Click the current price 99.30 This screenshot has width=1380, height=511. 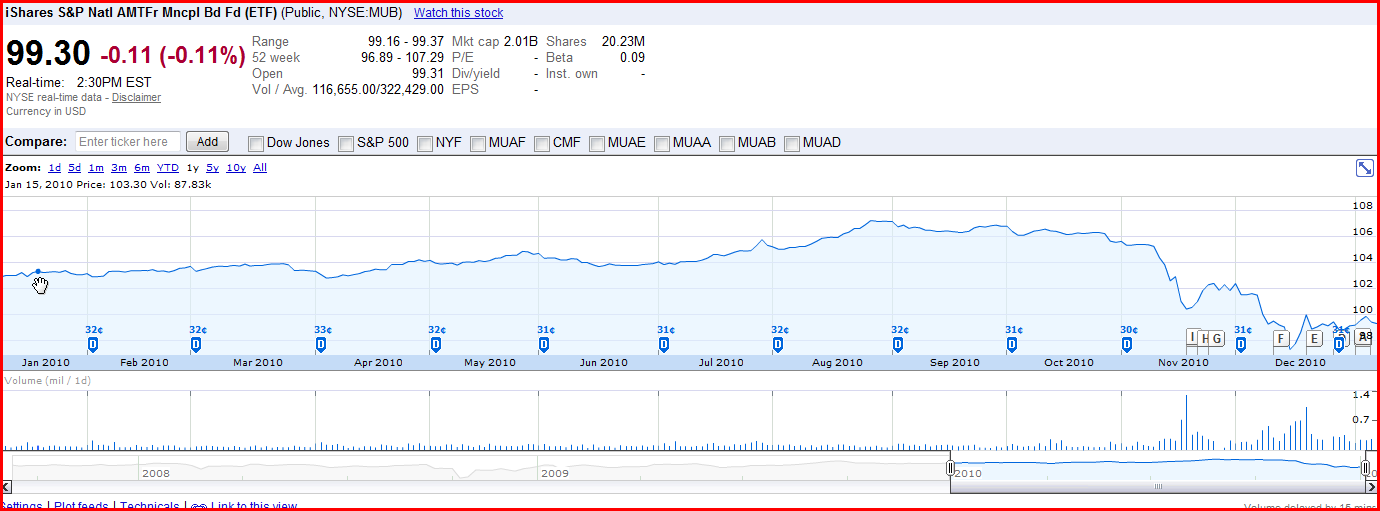click(x=49, y=54)
